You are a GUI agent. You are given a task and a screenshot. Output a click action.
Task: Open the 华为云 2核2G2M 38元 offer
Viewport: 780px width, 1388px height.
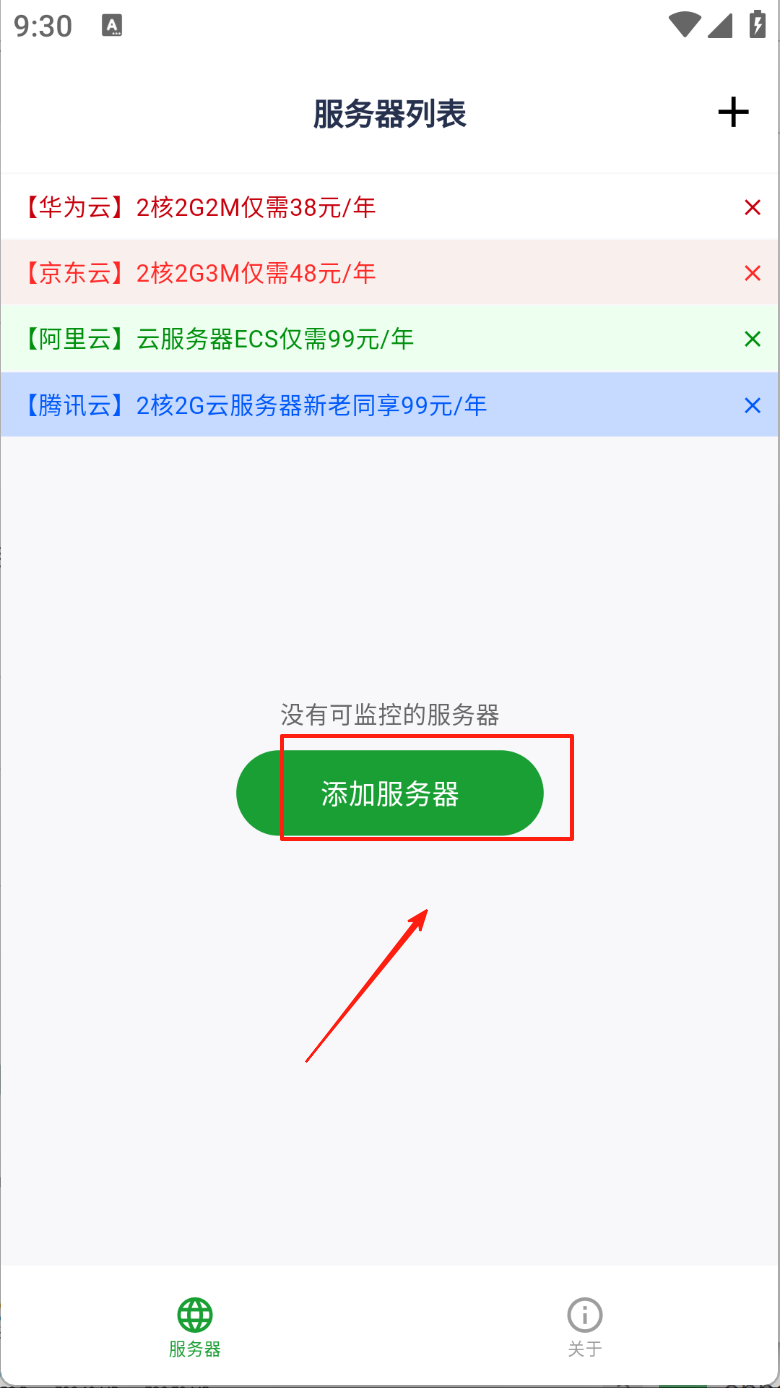(198, 207)
